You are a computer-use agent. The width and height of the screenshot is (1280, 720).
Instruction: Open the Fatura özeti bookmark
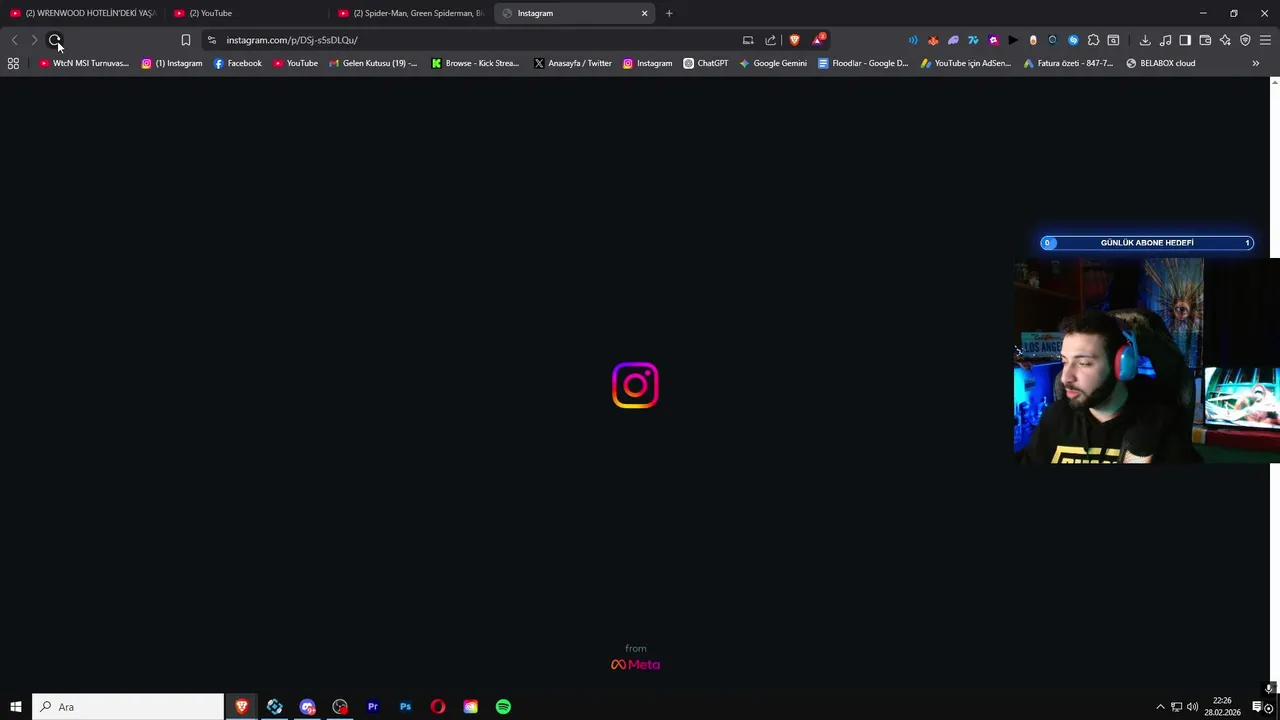pyautogui.click(x=1068, y=63)
